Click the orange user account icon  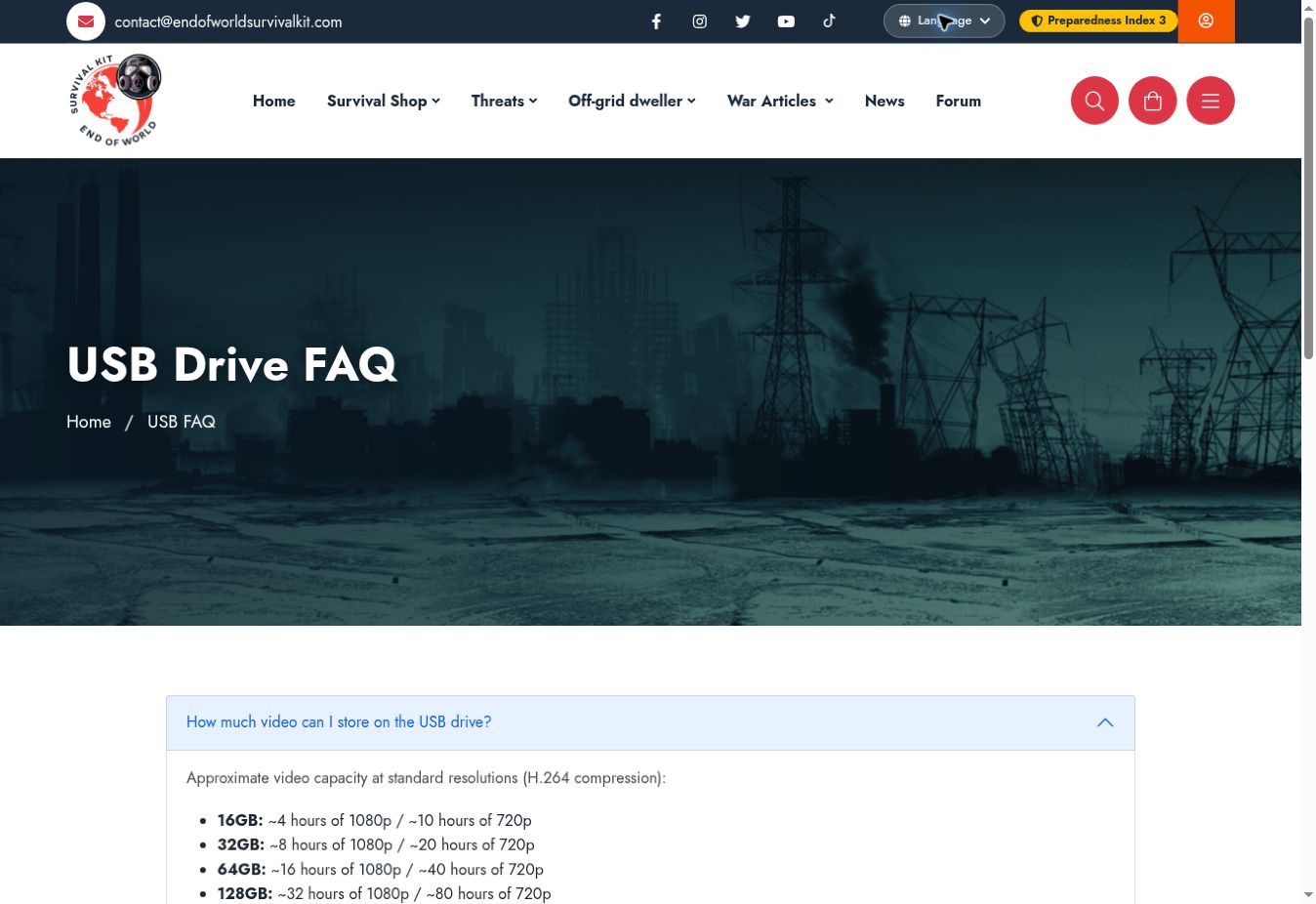point(1207,21)
